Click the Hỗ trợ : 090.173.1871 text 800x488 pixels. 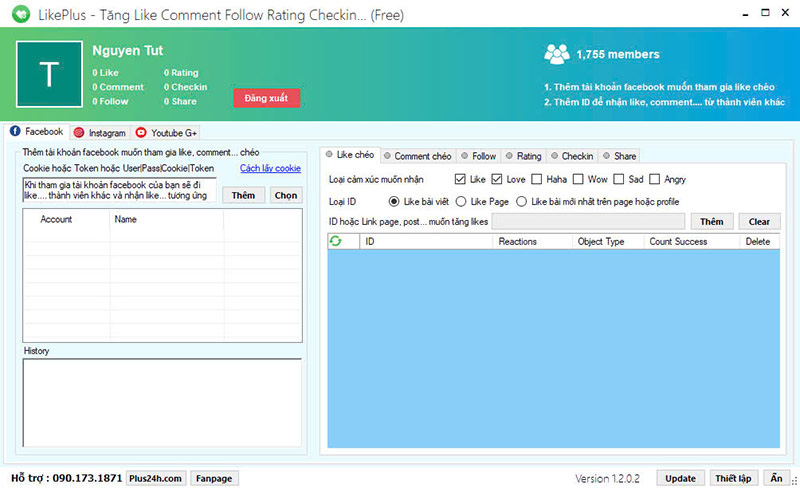[x=66, y=478]
